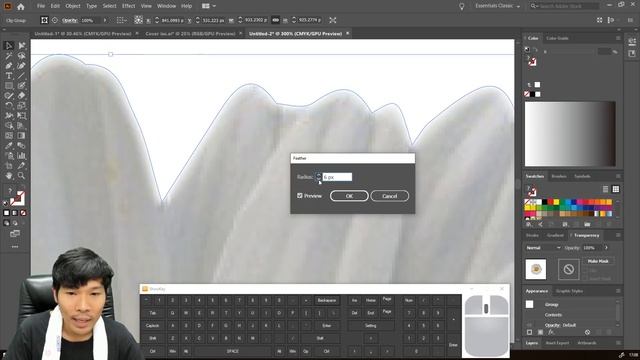640x360 pixels.
Task: Click the Feather Radius input field
Action: point(337,177)
